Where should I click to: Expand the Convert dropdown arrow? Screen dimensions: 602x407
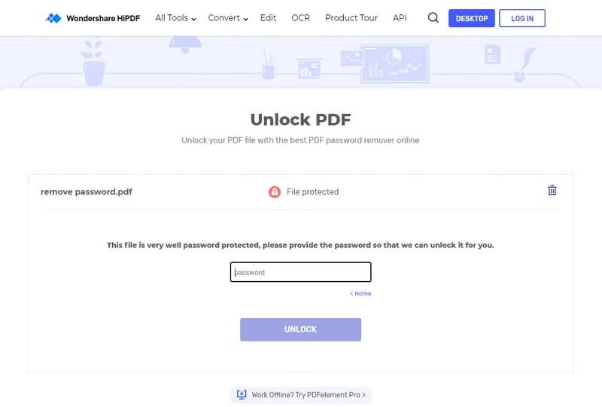point(246,19)
